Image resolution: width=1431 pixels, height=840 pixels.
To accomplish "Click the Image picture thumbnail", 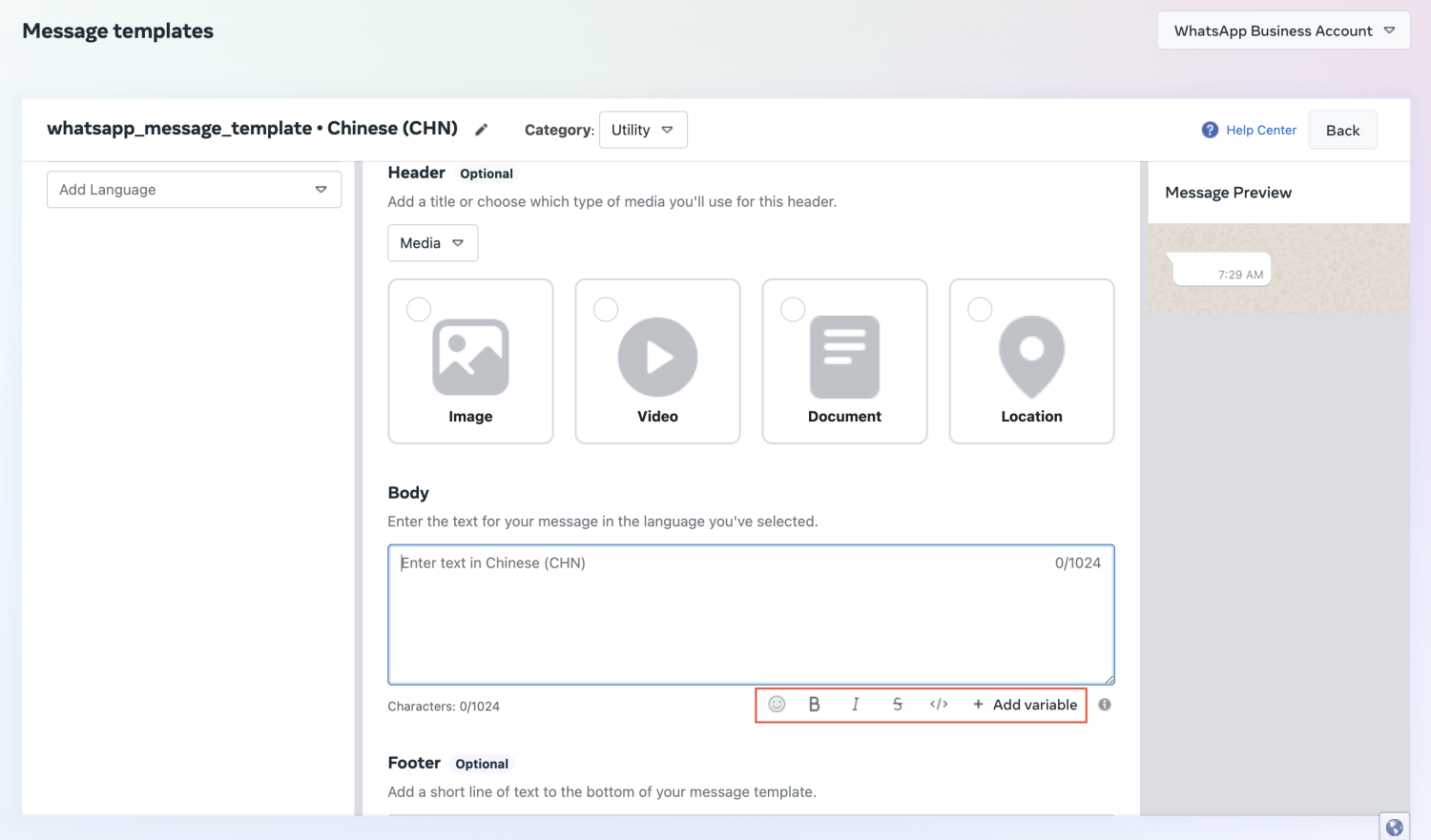I will pos(470,357).
